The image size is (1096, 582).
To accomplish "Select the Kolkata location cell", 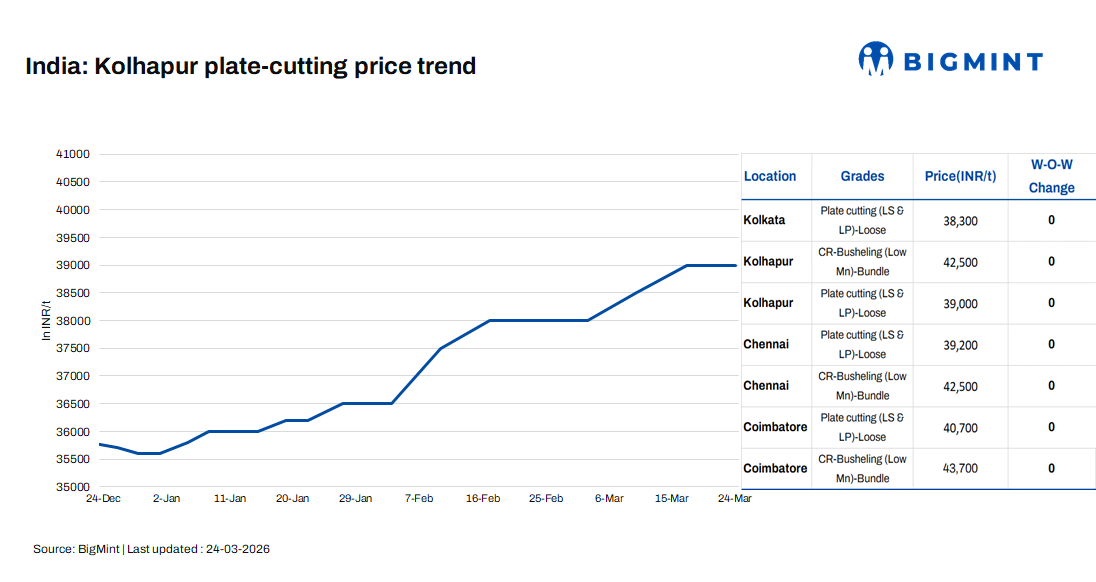I will click(765, 220).
